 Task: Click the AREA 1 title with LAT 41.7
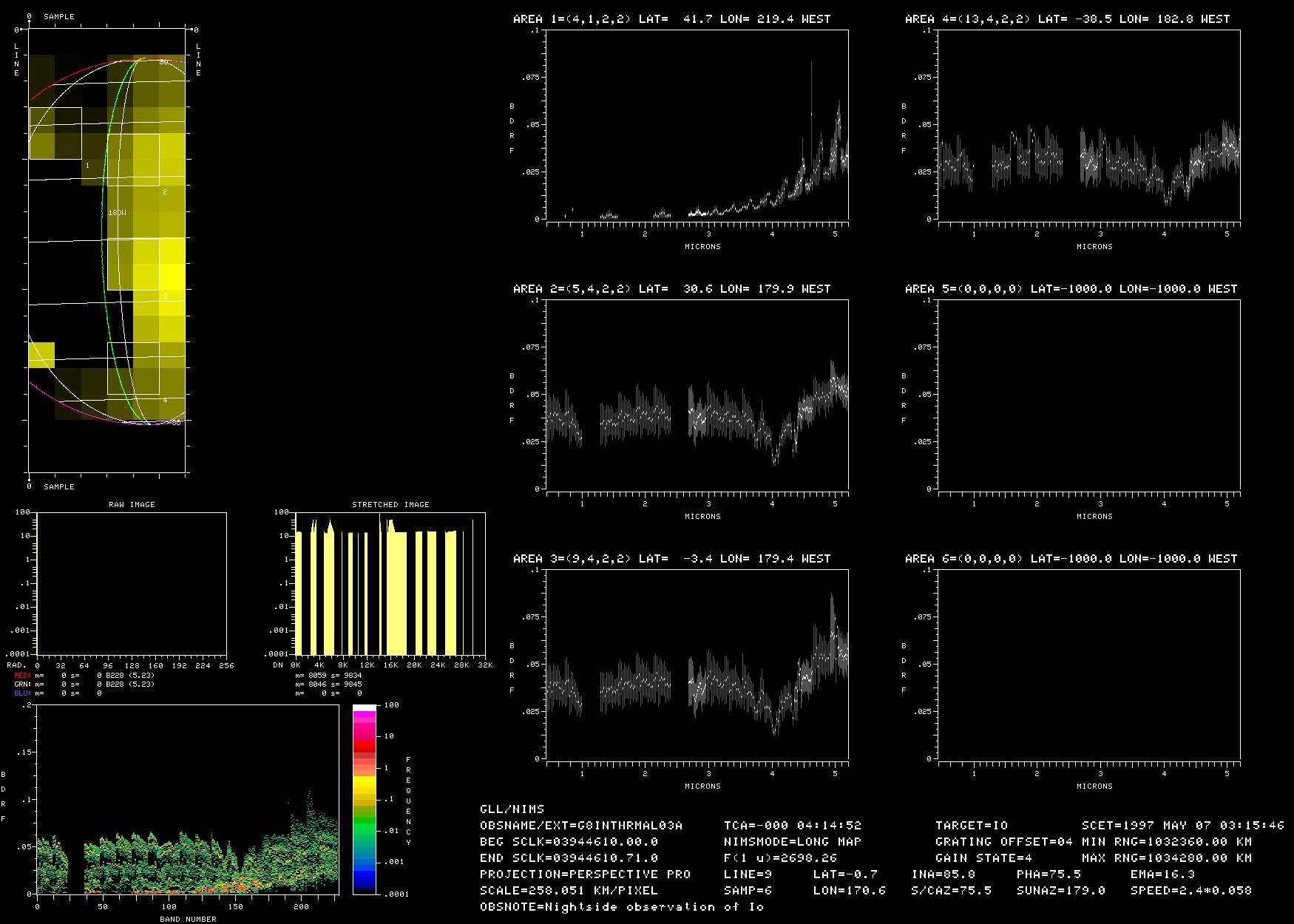click(671, 19)
